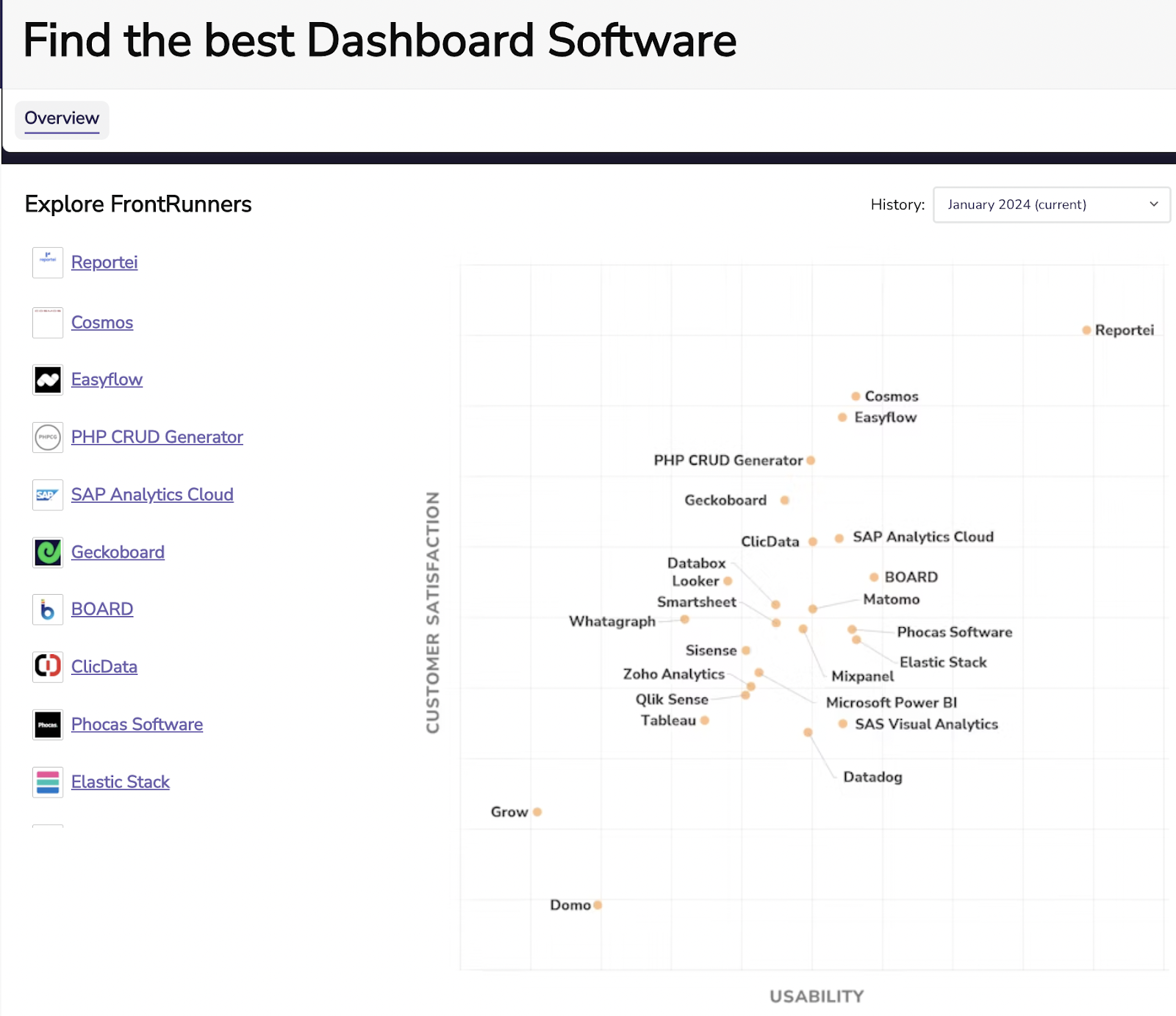Click the ClicData chart data point
Screen dimensions: 1176x1016
click(x=813, y=542)
